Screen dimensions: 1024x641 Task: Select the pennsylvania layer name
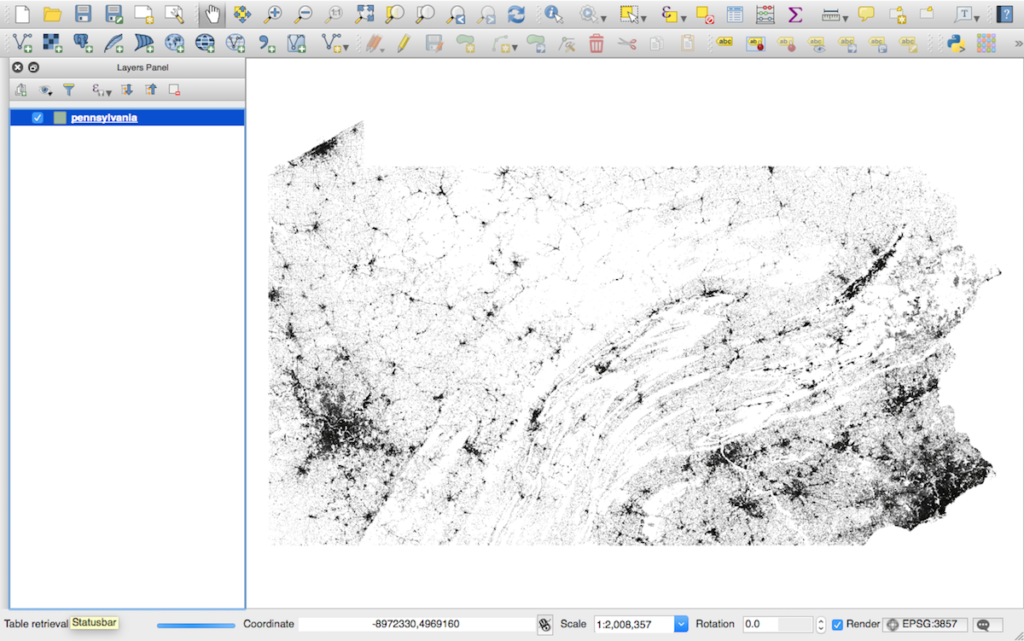105,117
